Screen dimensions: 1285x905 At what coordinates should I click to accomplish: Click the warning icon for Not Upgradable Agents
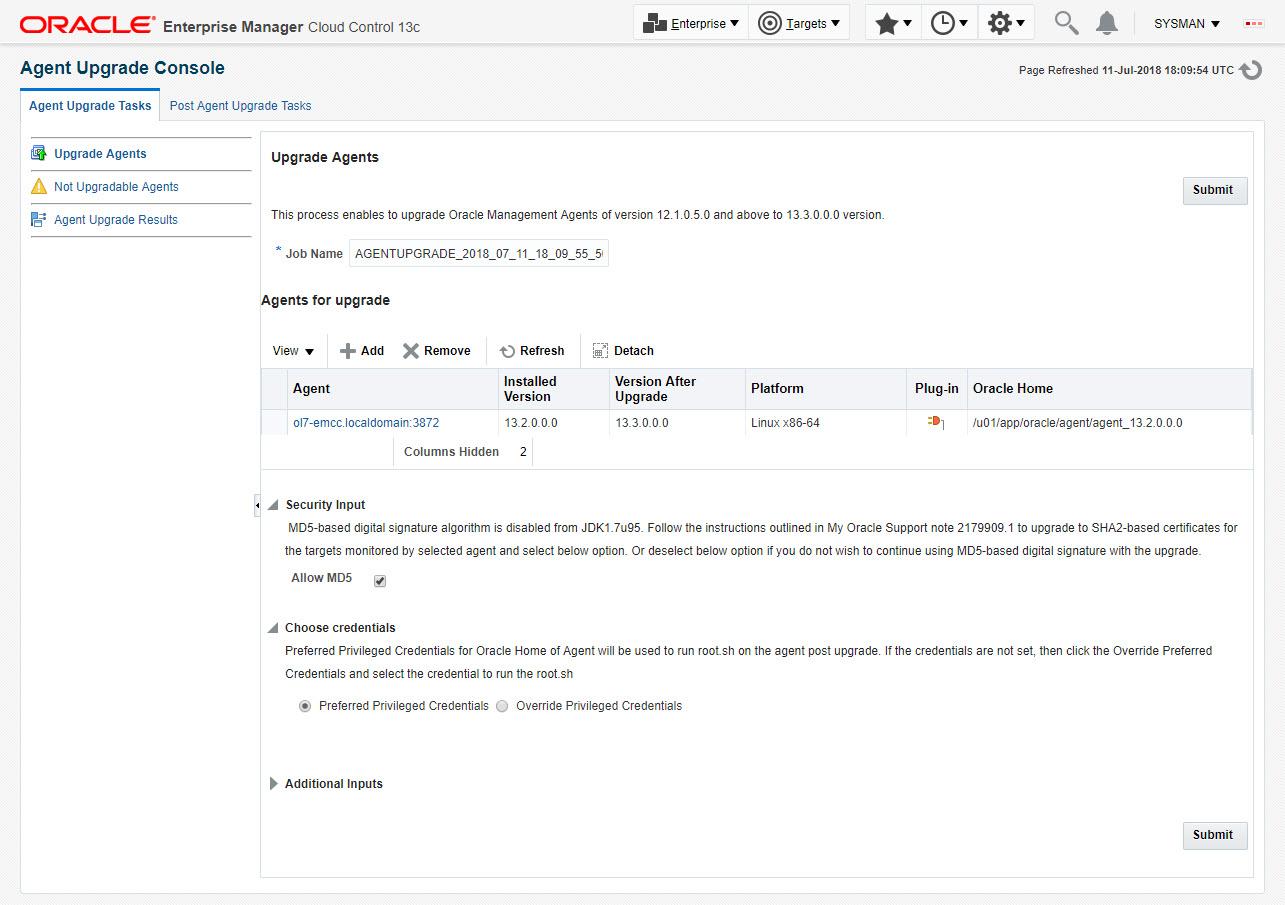39,186
